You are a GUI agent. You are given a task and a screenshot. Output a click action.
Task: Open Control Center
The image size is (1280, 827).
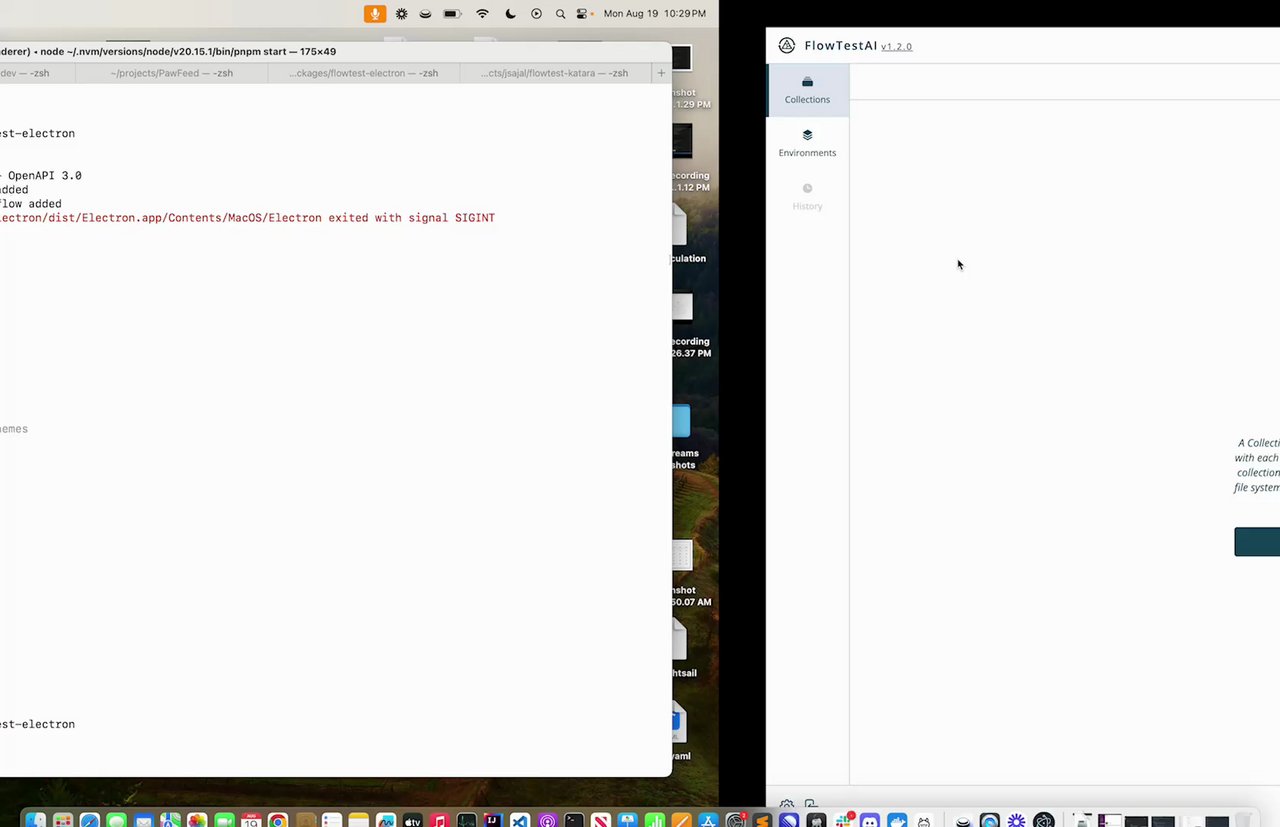click(x=583, y=14)
